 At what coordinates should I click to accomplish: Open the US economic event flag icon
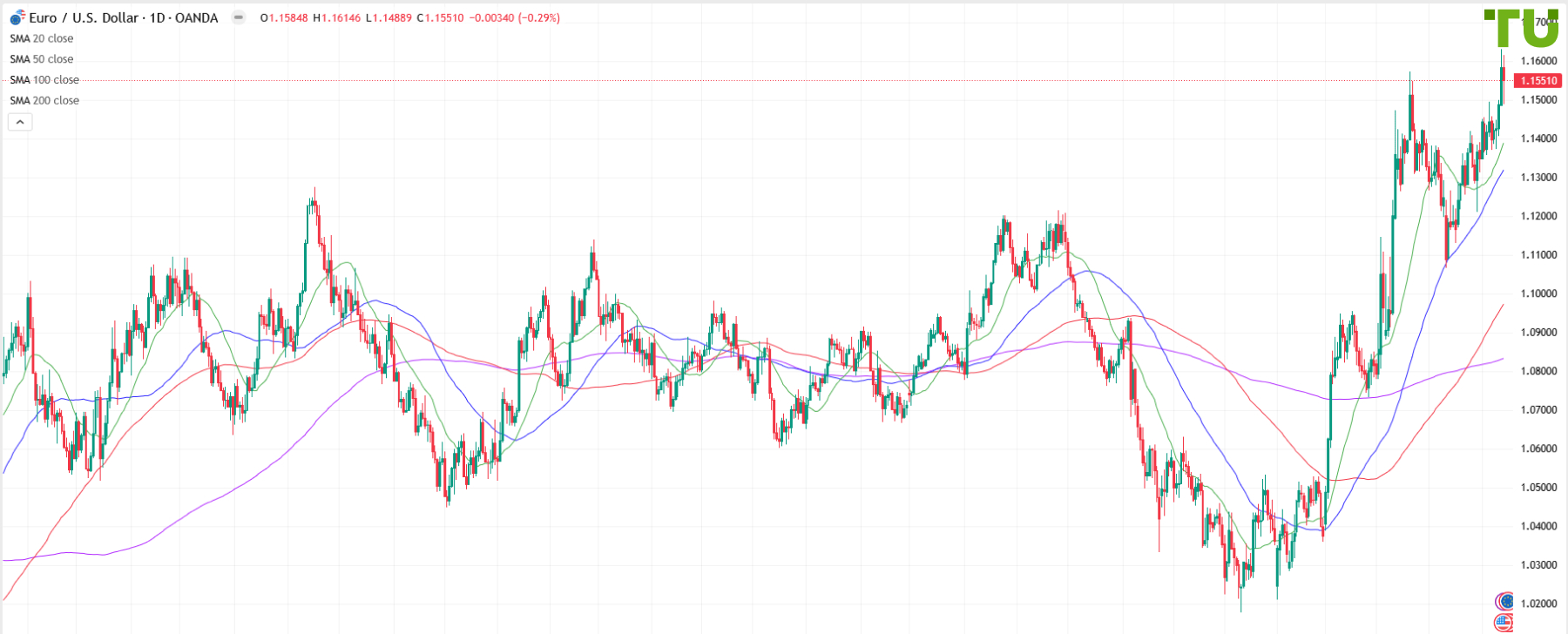1504,622
